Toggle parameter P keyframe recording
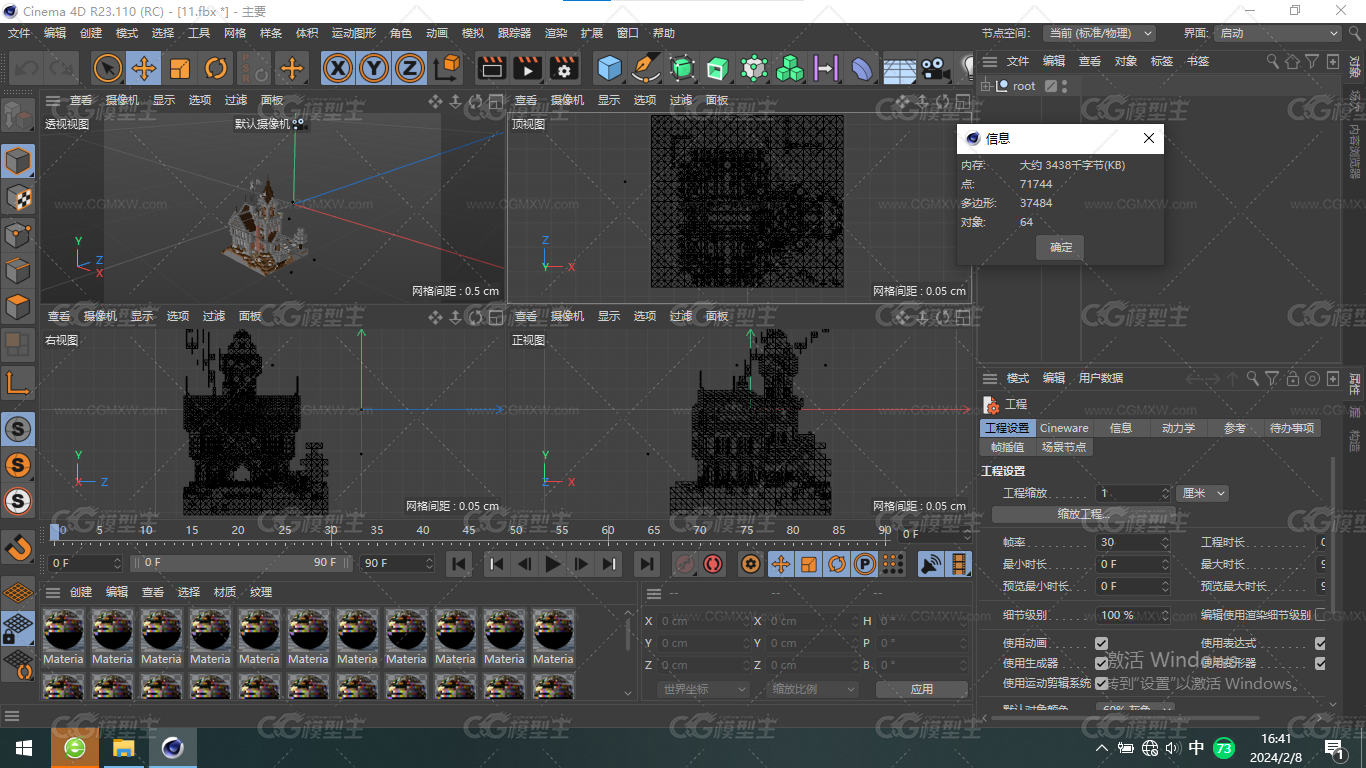The image size is (1366, 768). 865,564
